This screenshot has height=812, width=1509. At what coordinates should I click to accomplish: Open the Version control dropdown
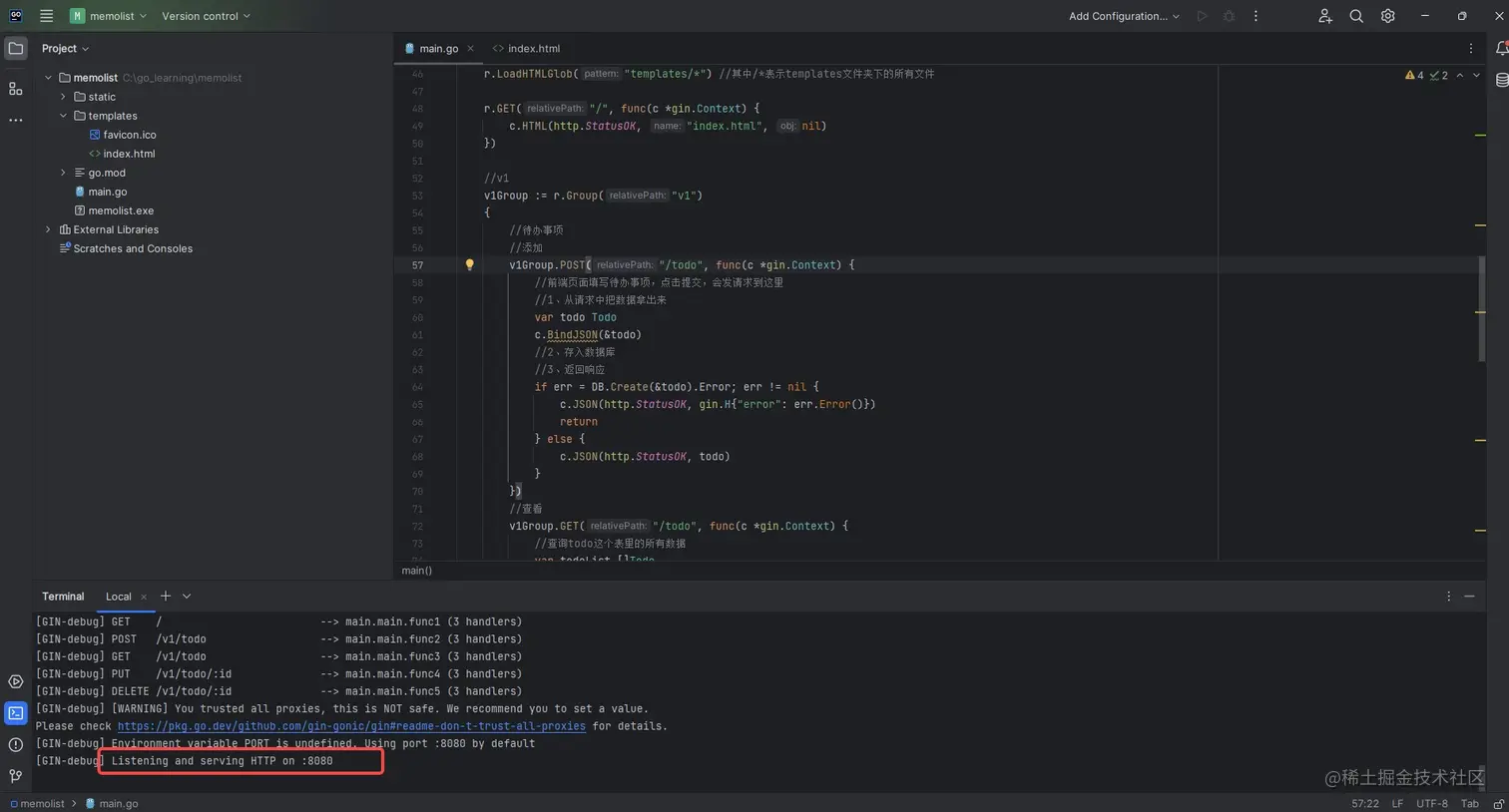(x=206, y=16)
